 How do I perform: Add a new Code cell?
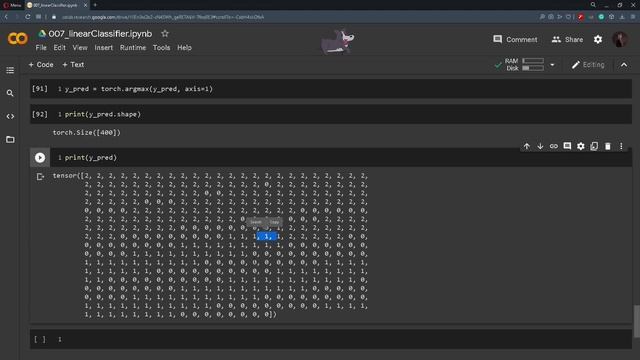[x=41, y=64]
